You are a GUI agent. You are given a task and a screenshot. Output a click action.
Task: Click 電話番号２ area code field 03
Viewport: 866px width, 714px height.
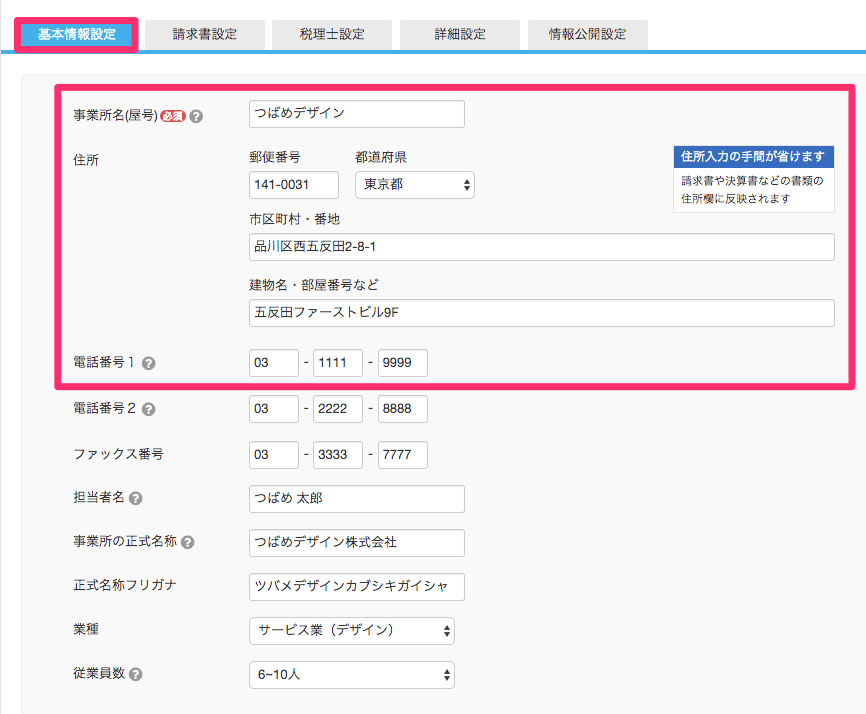click(x=273, y=409)
